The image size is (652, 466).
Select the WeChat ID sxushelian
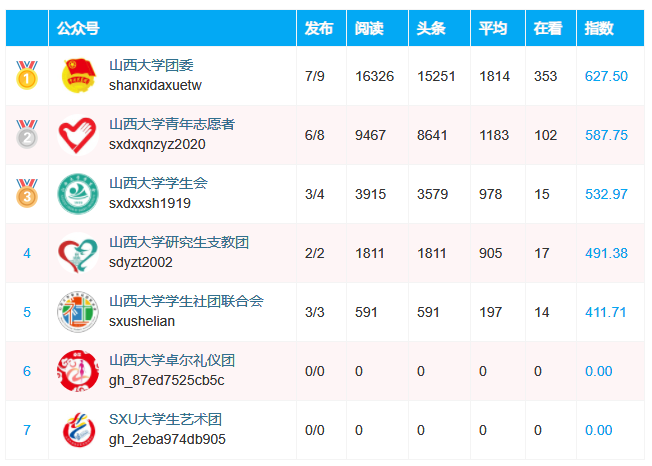point(142,321)
